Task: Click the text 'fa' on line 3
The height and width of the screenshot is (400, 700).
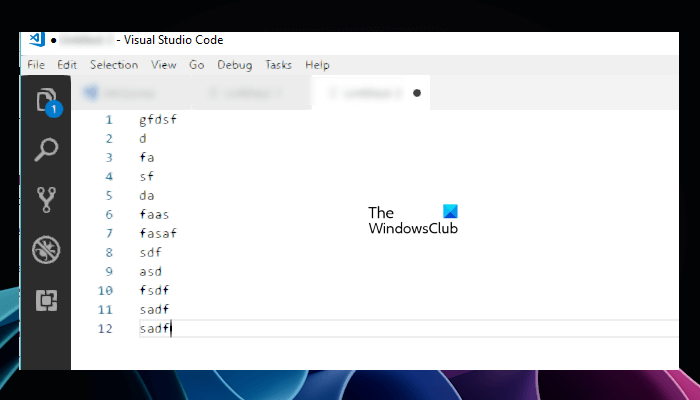Action: point(147,158)
